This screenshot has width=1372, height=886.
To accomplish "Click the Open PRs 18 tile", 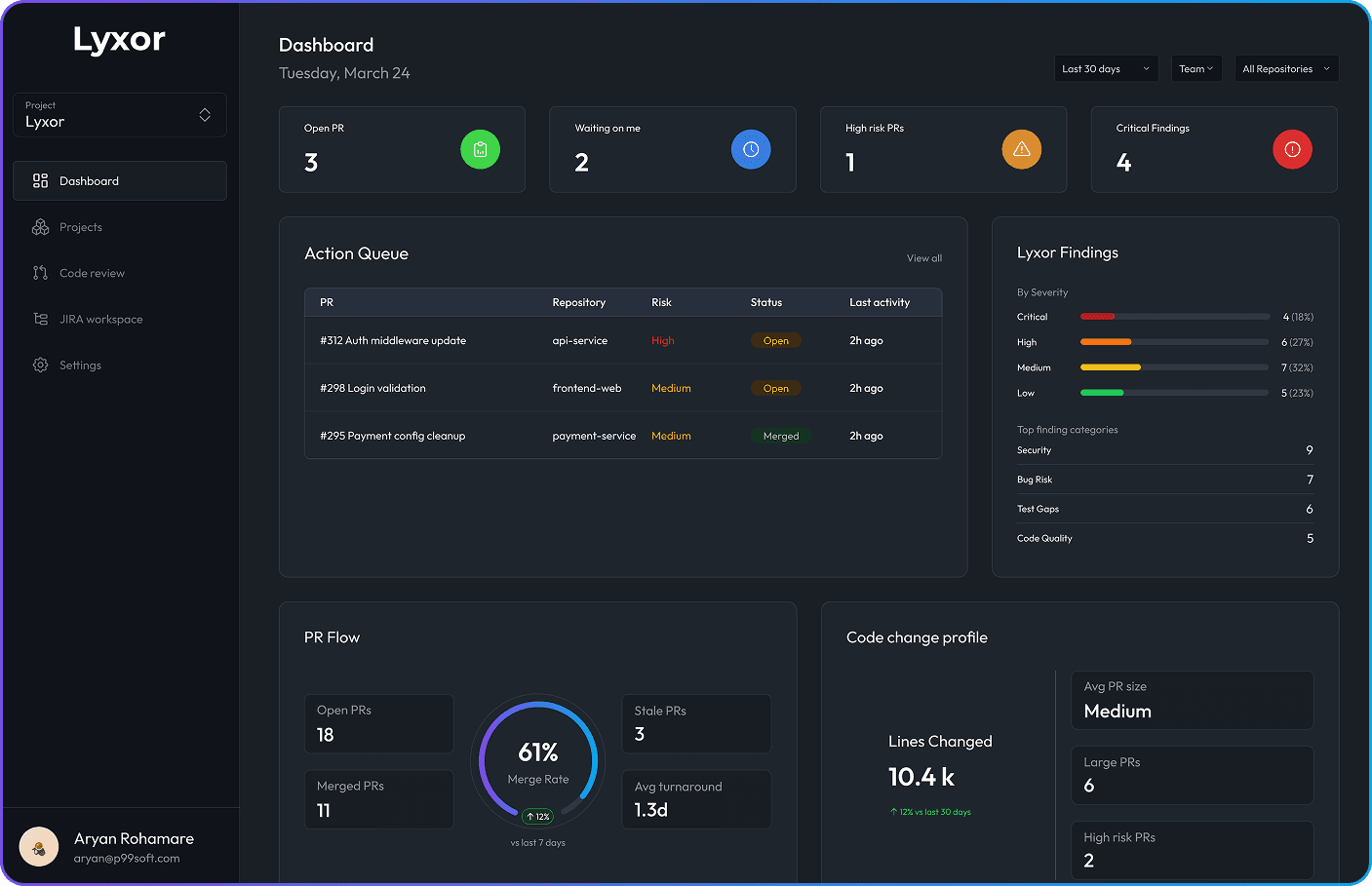I will tap(378, 723).
